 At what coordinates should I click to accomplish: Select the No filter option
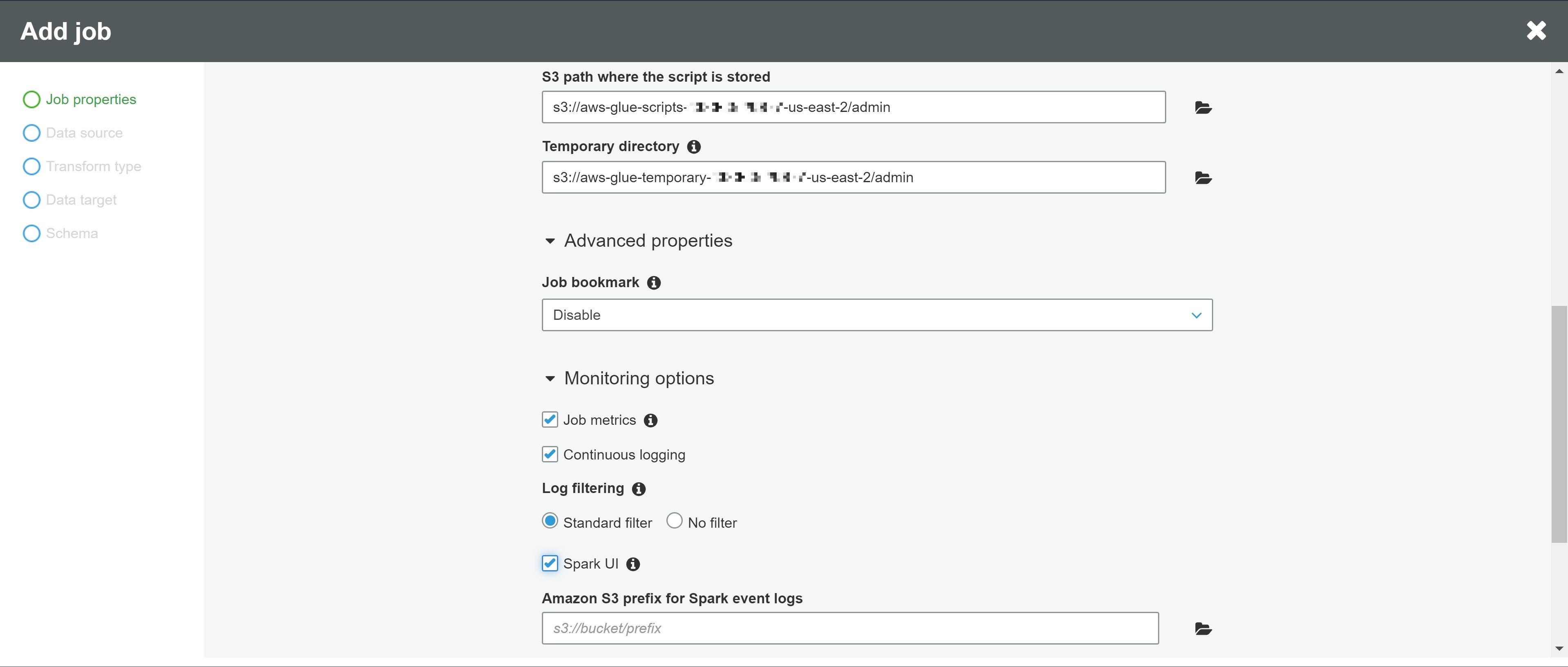point(674,521)
